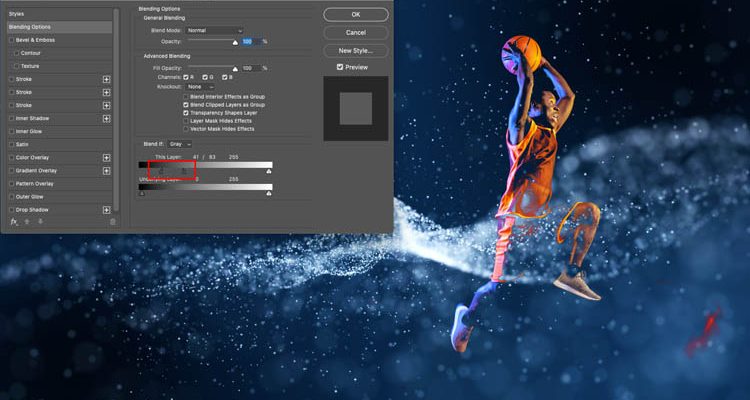
Task: Toggle the R channel checkbox
Action: [x=186, y=77]
